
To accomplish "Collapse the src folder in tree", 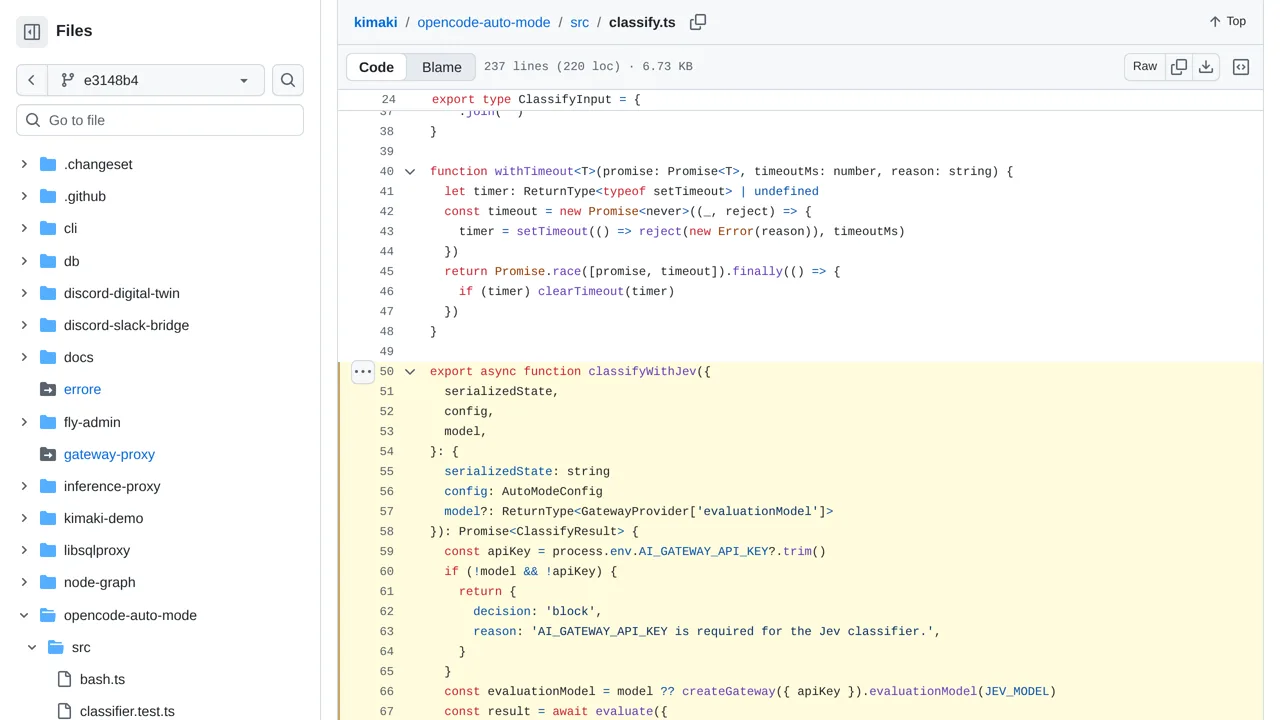I will (x=32, y=647).
